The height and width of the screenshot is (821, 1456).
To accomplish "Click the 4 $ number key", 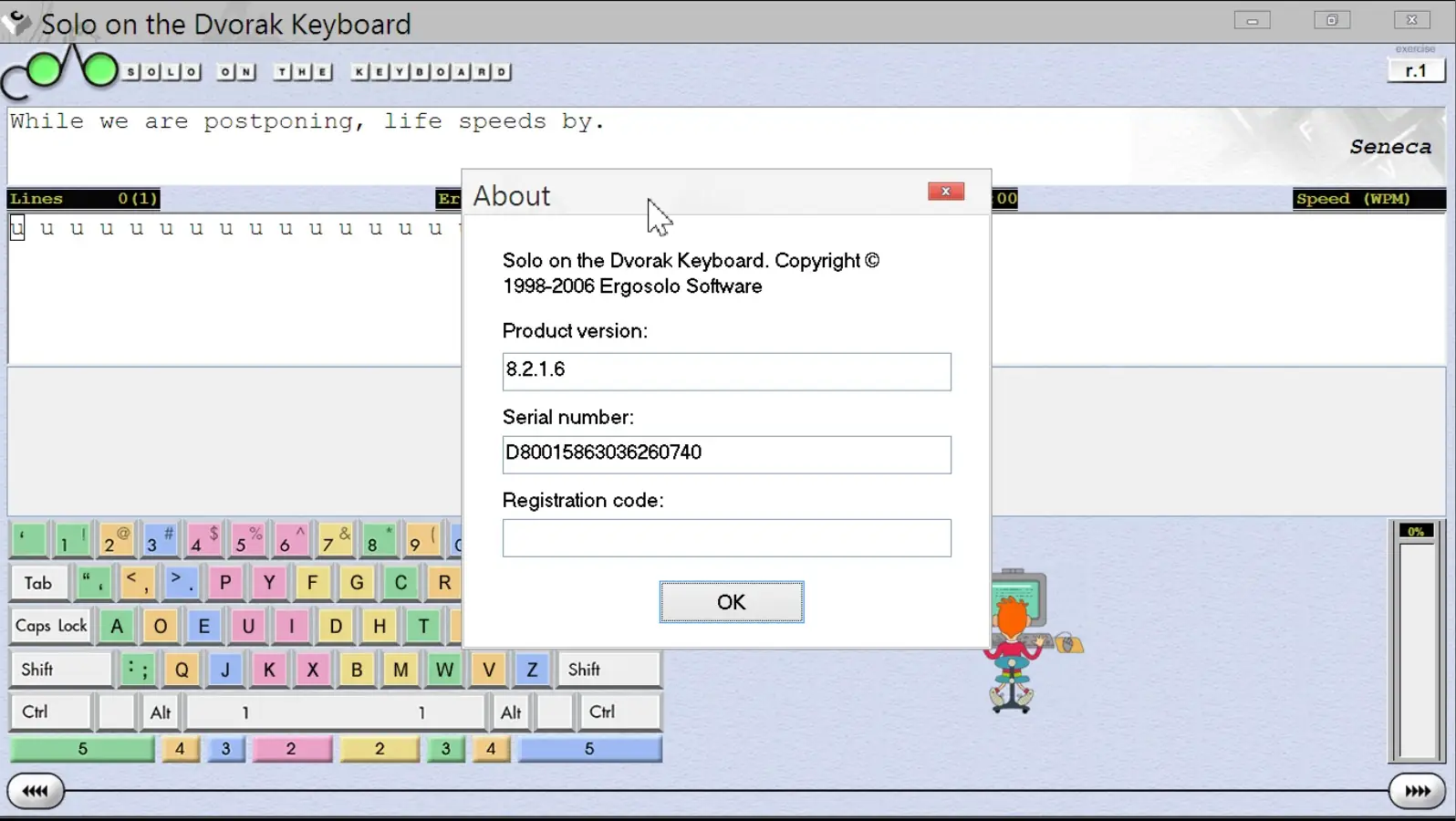I will (x=203, y=540).
